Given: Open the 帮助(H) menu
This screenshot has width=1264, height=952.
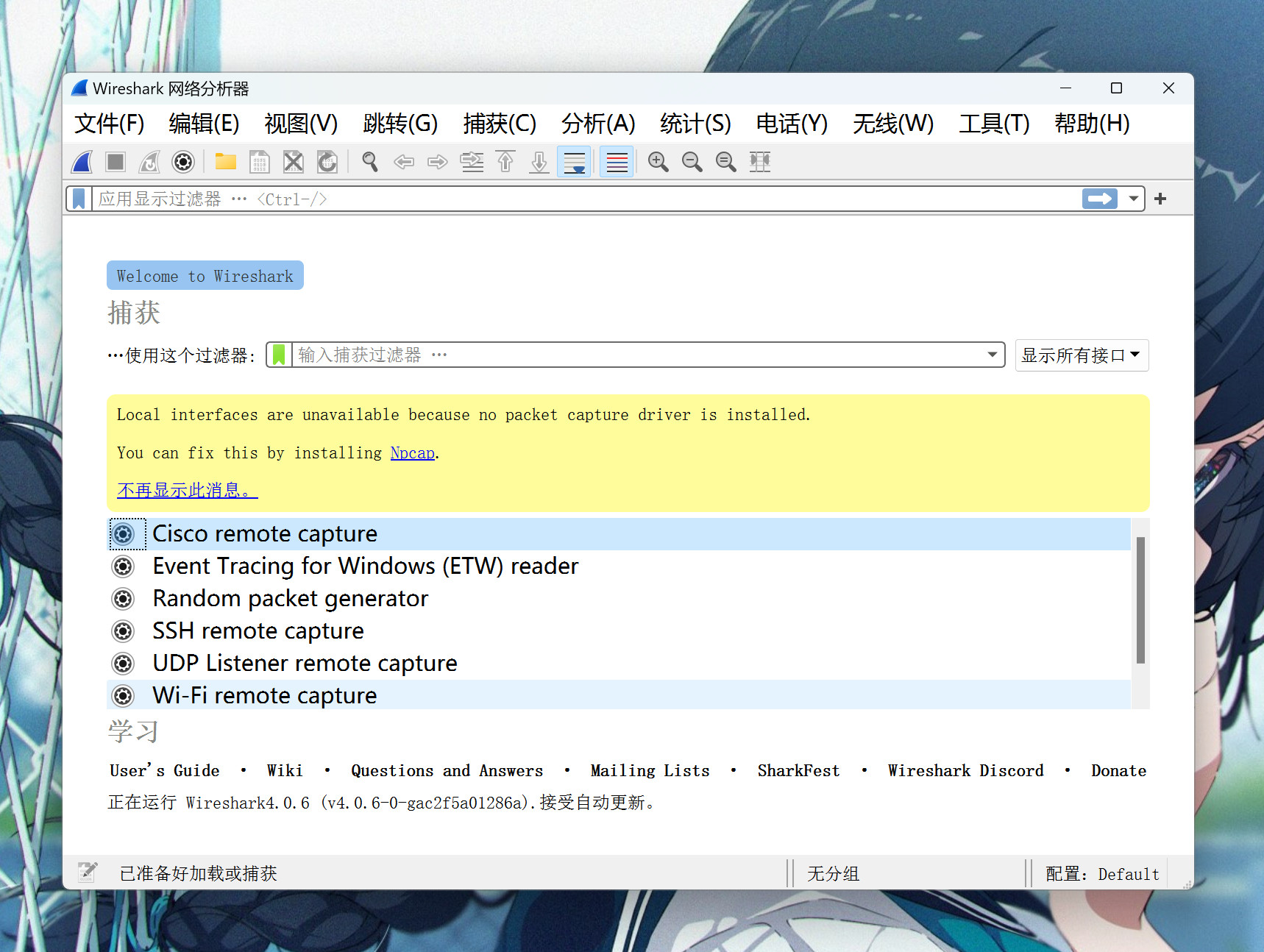Looking at the screenshot, I should pyautogui.click(x=1092, y=124).
